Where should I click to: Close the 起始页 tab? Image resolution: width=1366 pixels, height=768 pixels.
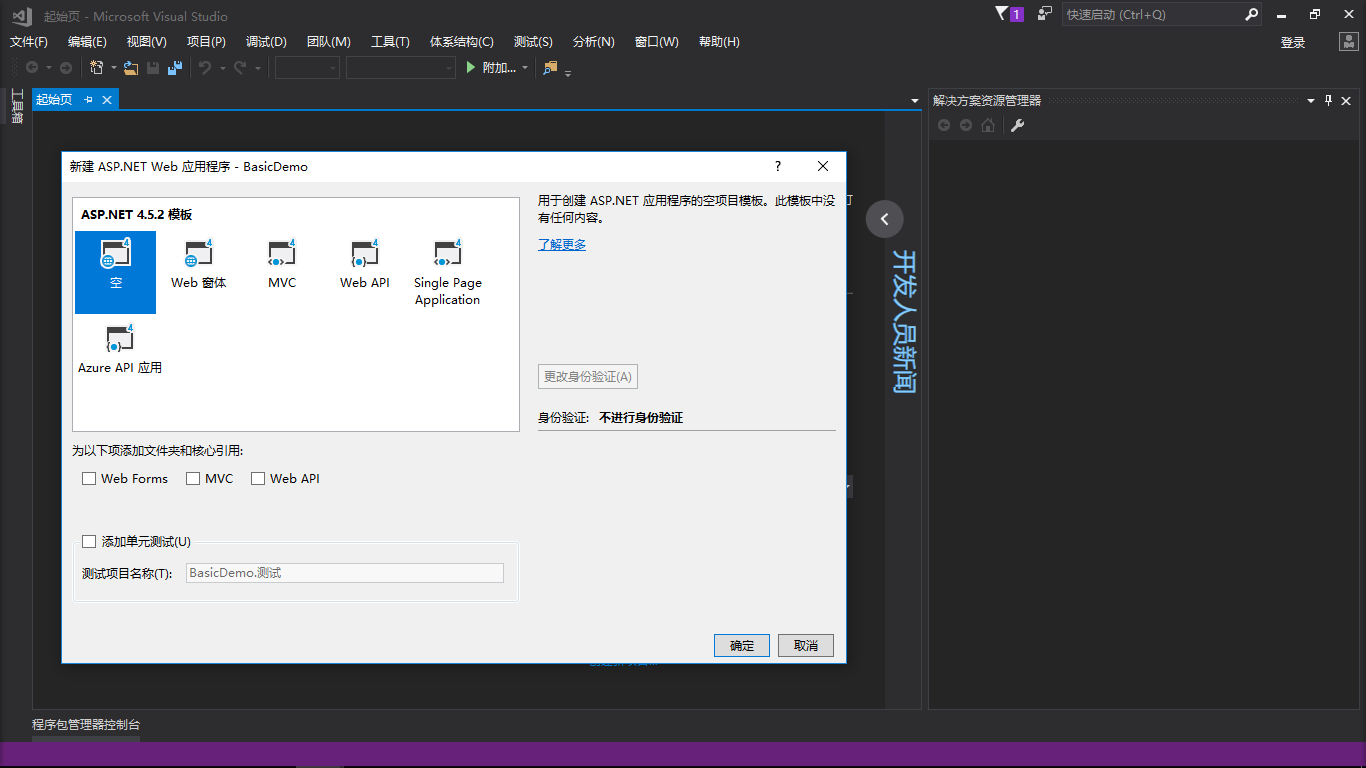(x=107, y=100)
